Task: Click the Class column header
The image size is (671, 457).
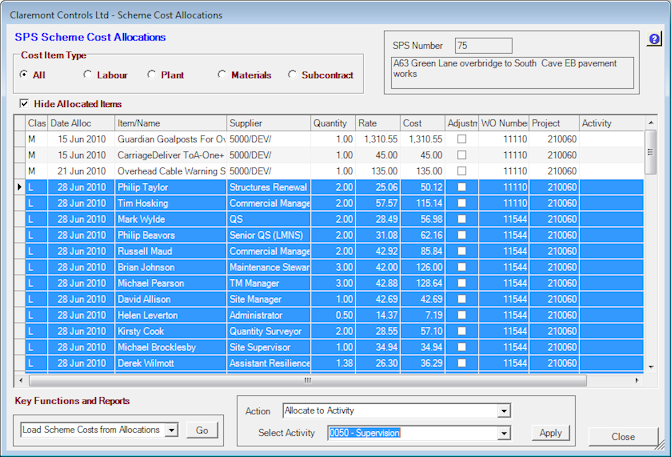Action: point(37,123)
